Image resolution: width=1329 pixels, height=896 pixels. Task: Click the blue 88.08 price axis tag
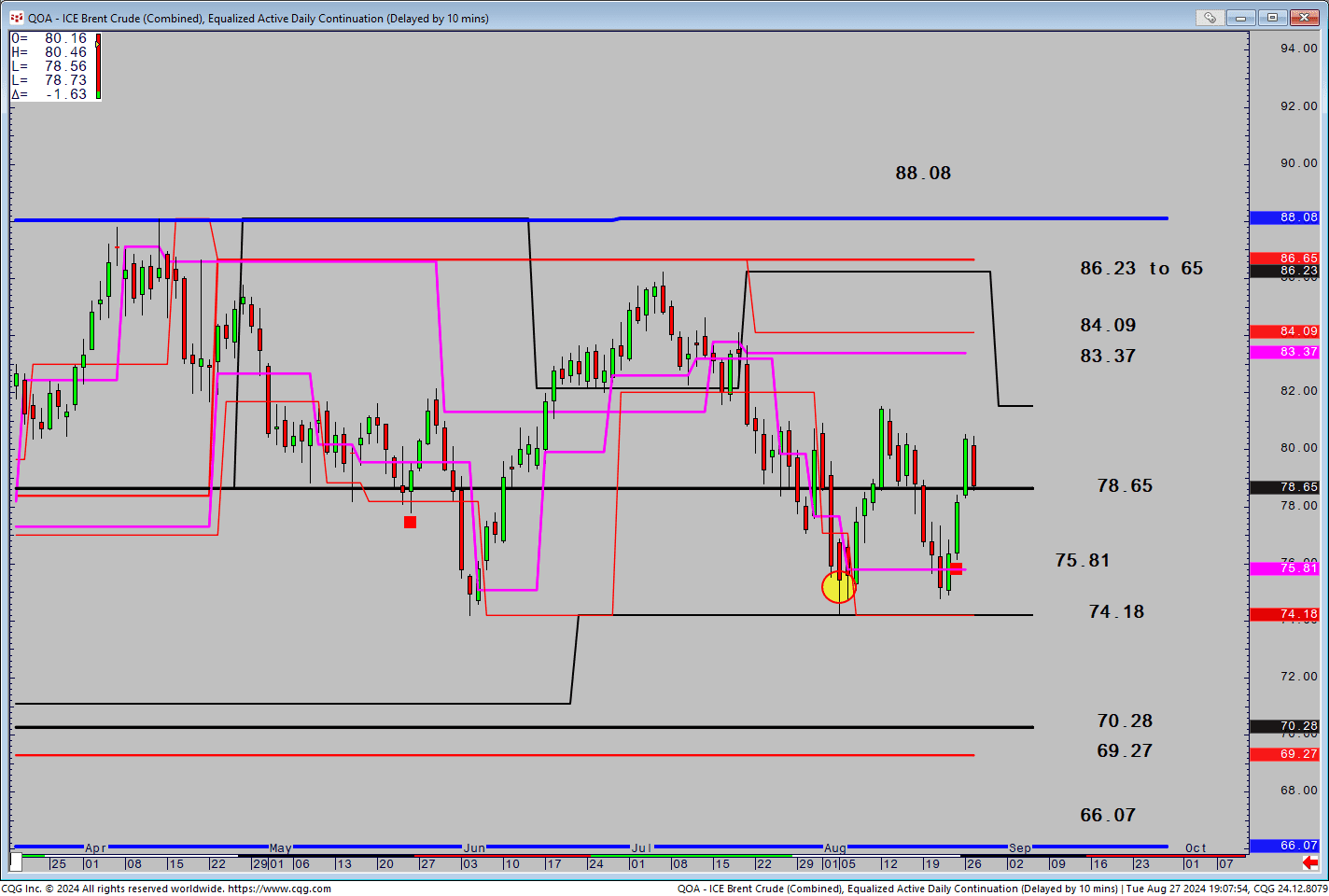pyautogui.click(x=1285, y=217)
